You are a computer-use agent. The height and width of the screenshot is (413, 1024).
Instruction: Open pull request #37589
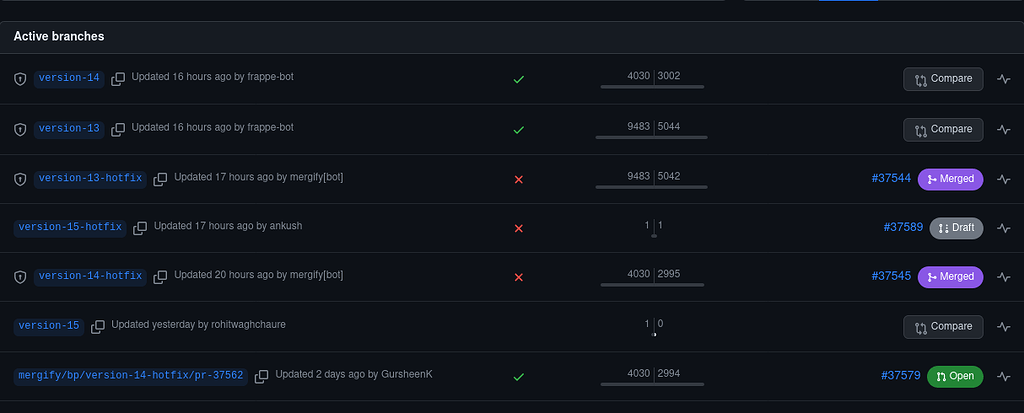coord(903,227)
